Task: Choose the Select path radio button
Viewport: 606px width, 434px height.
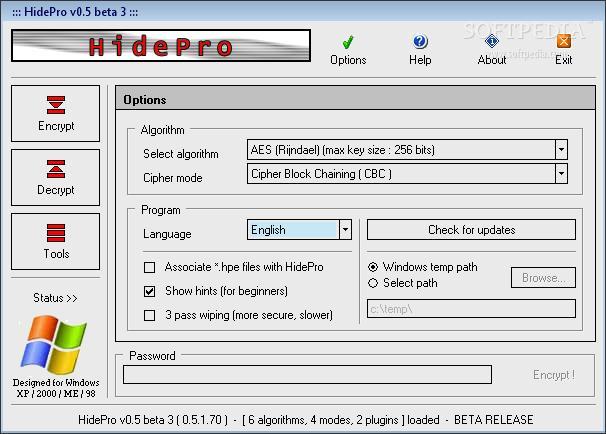Action: (x=373, y=283)
